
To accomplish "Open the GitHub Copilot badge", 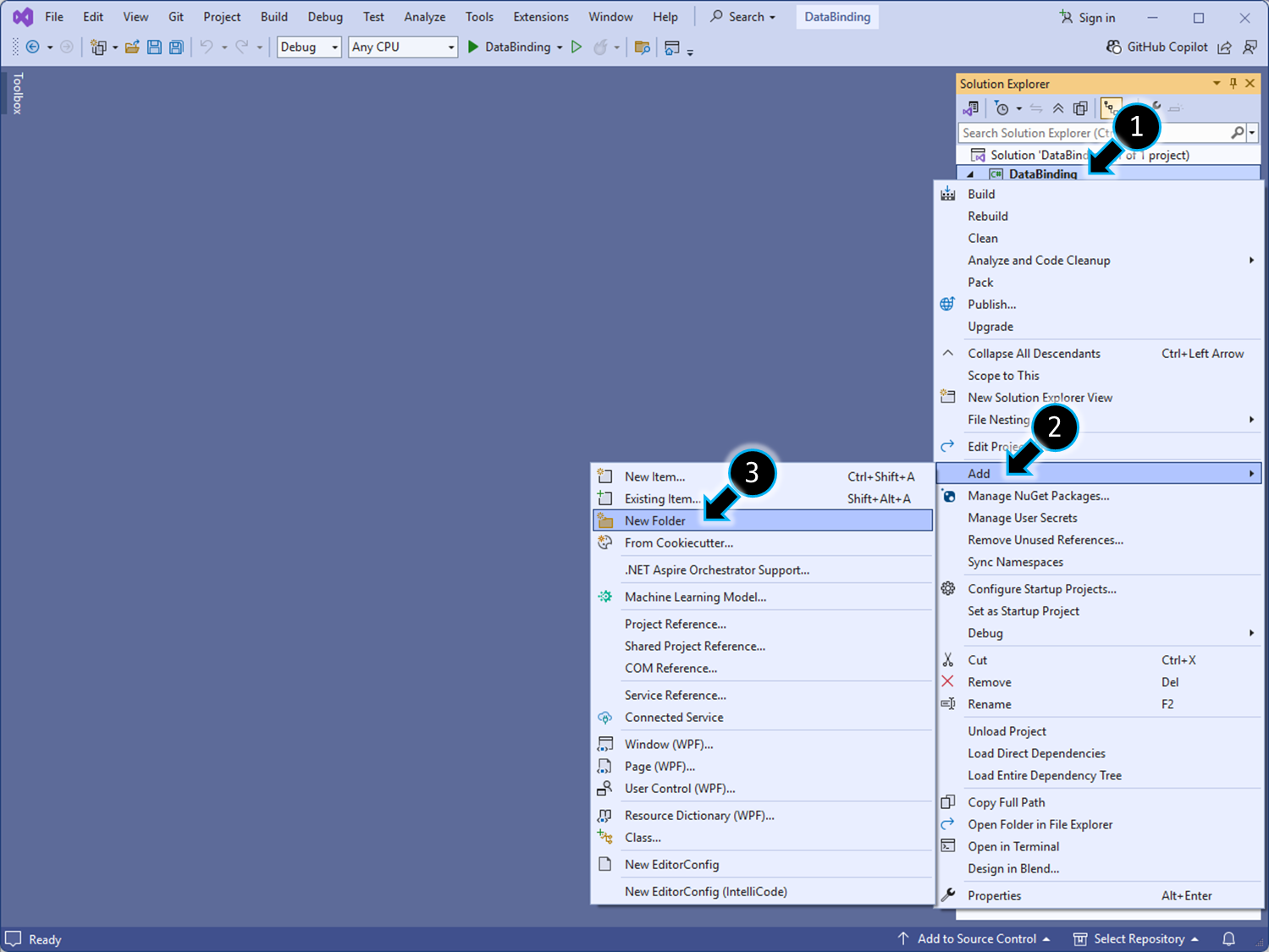I will pyautogui.click(x=1156, y=47).
